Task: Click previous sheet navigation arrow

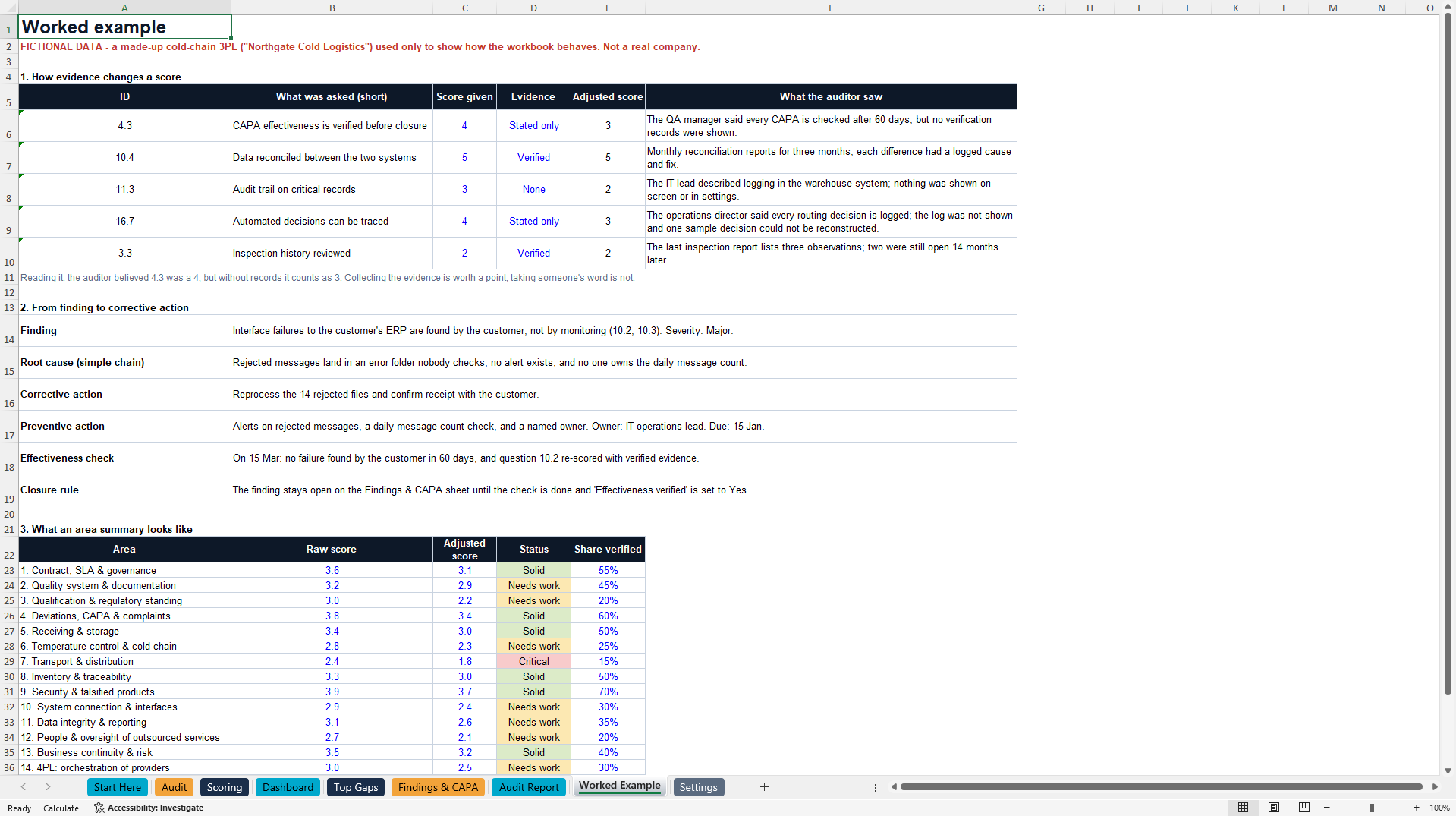Action: (x=24, y=787)
